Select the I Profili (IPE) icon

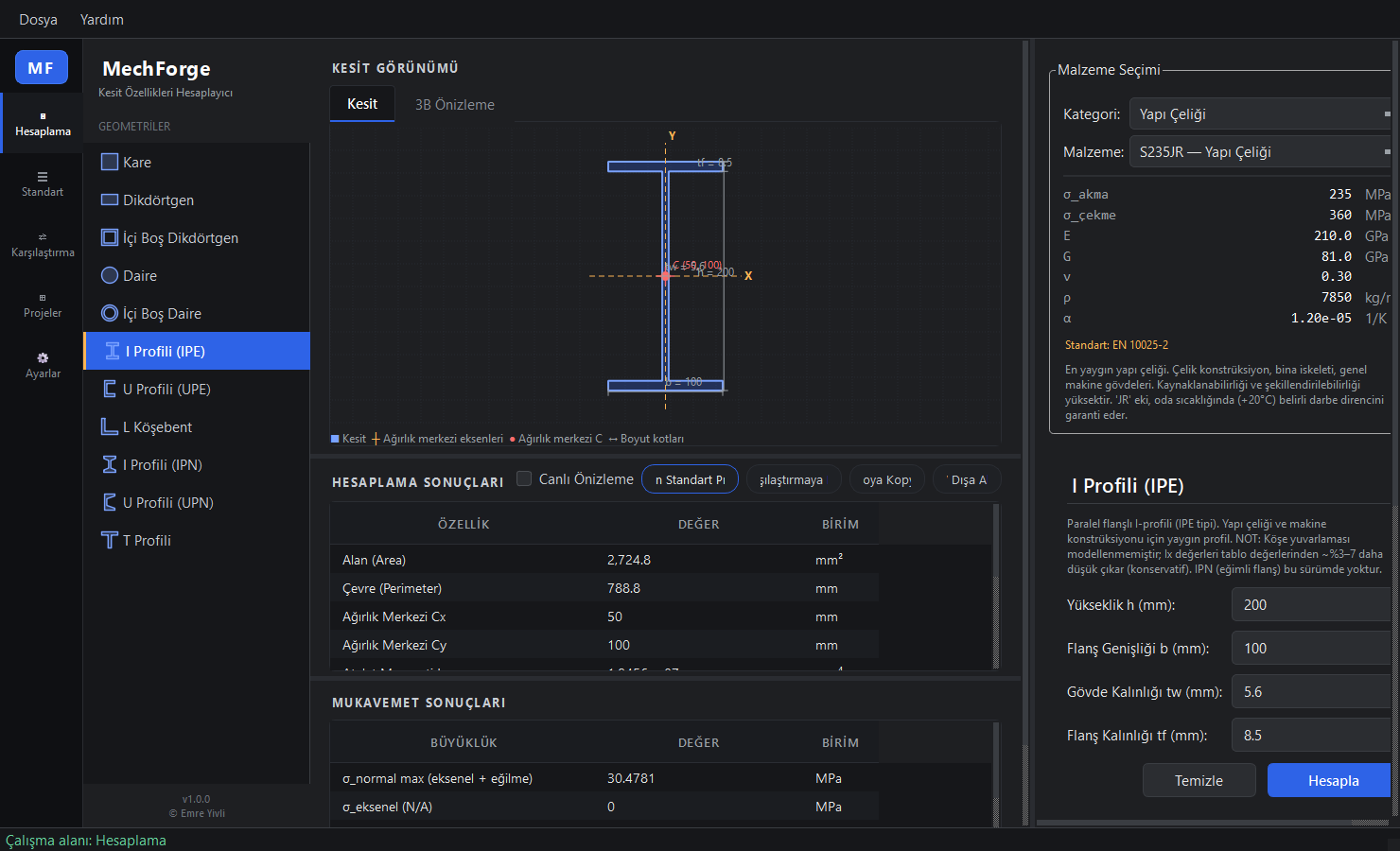113,351
